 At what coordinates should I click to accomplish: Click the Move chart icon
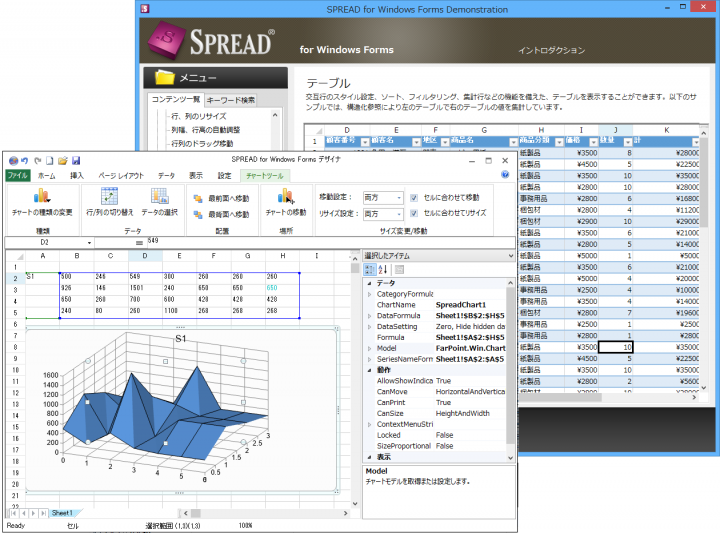coord(286,196)
